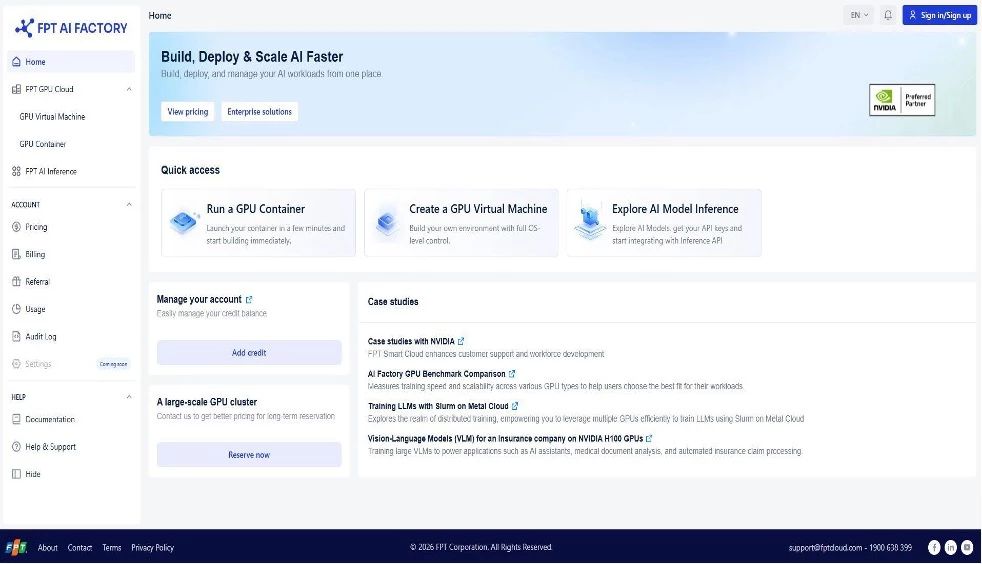
Task: Open the Create a GPU Virtual Machine title
Action: pos(478,209)
